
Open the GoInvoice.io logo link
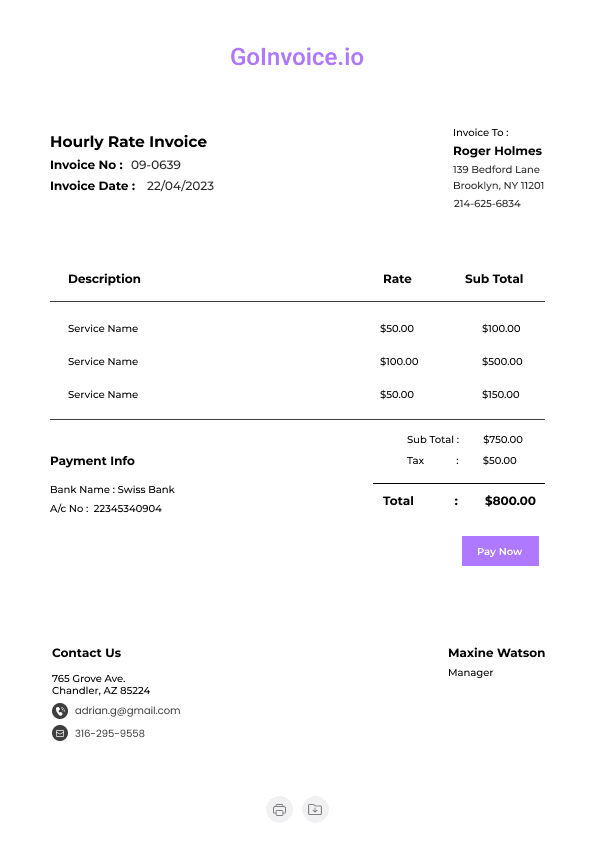(297, 57)
